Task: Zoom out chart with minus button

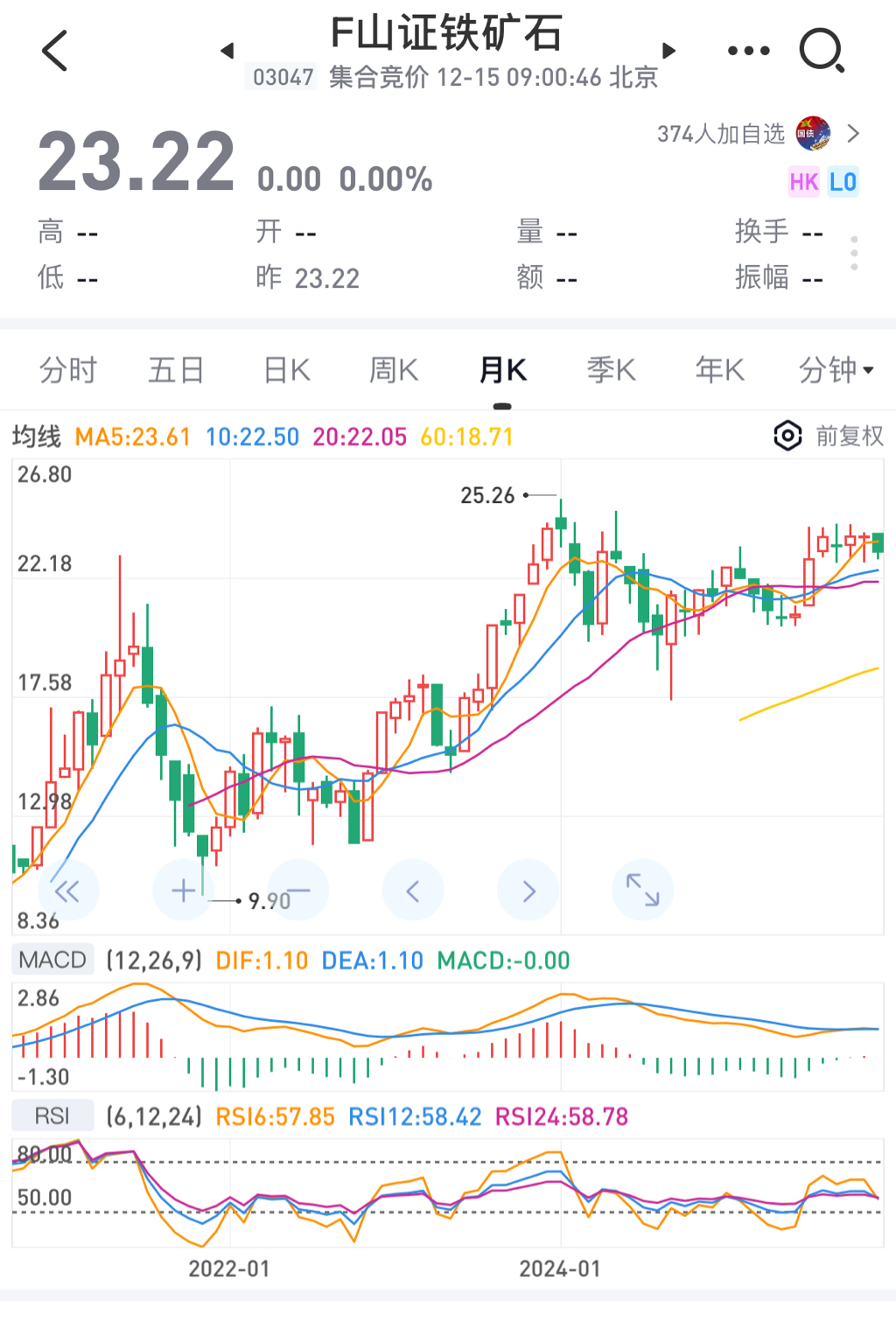Action: click(297, 891)
